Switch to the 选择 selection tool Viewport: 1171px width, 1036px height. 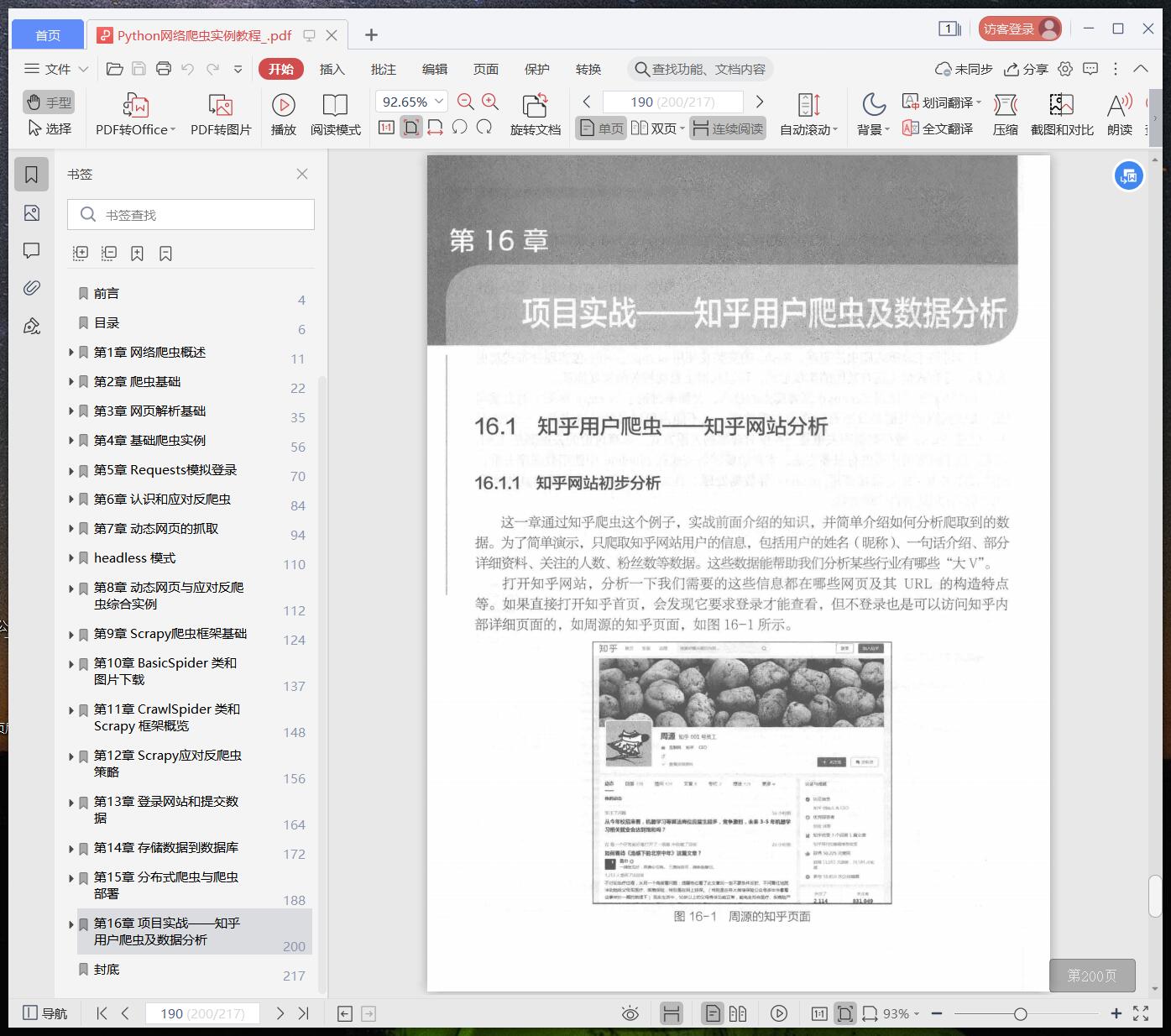[50, 128]
